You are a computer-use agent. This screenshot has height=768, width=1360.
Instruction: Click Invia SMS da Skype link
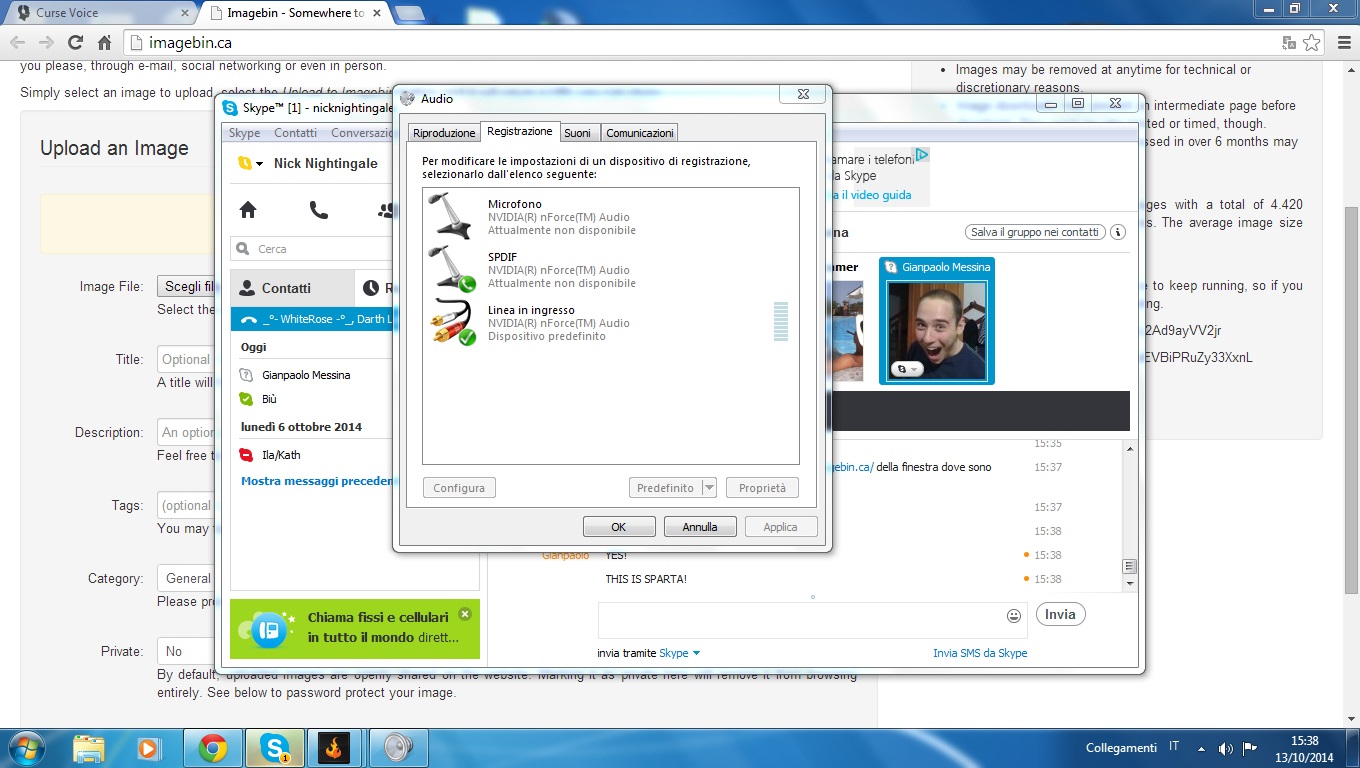coord(980,653)
